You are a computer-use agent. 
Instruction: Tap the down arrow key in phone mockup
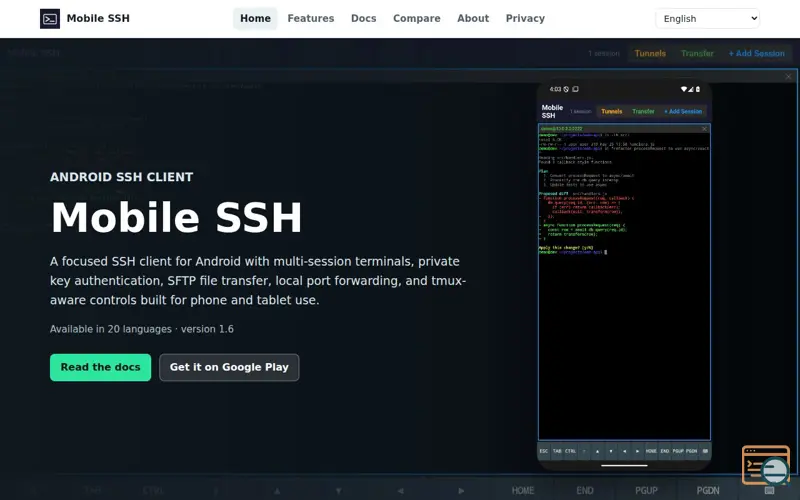click(611, 451)
